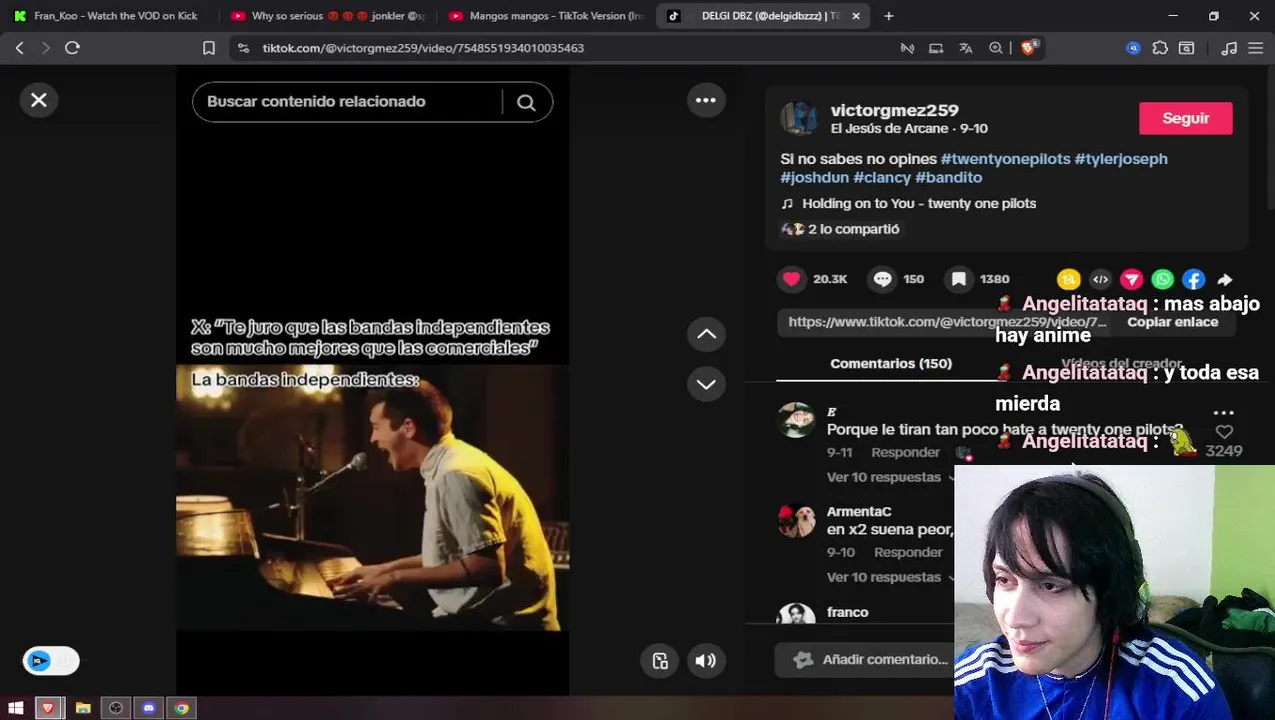Click the zoom magnifier icon in the address bar
Viewport: 1275px width, 720px height.
tap(996, 48)
